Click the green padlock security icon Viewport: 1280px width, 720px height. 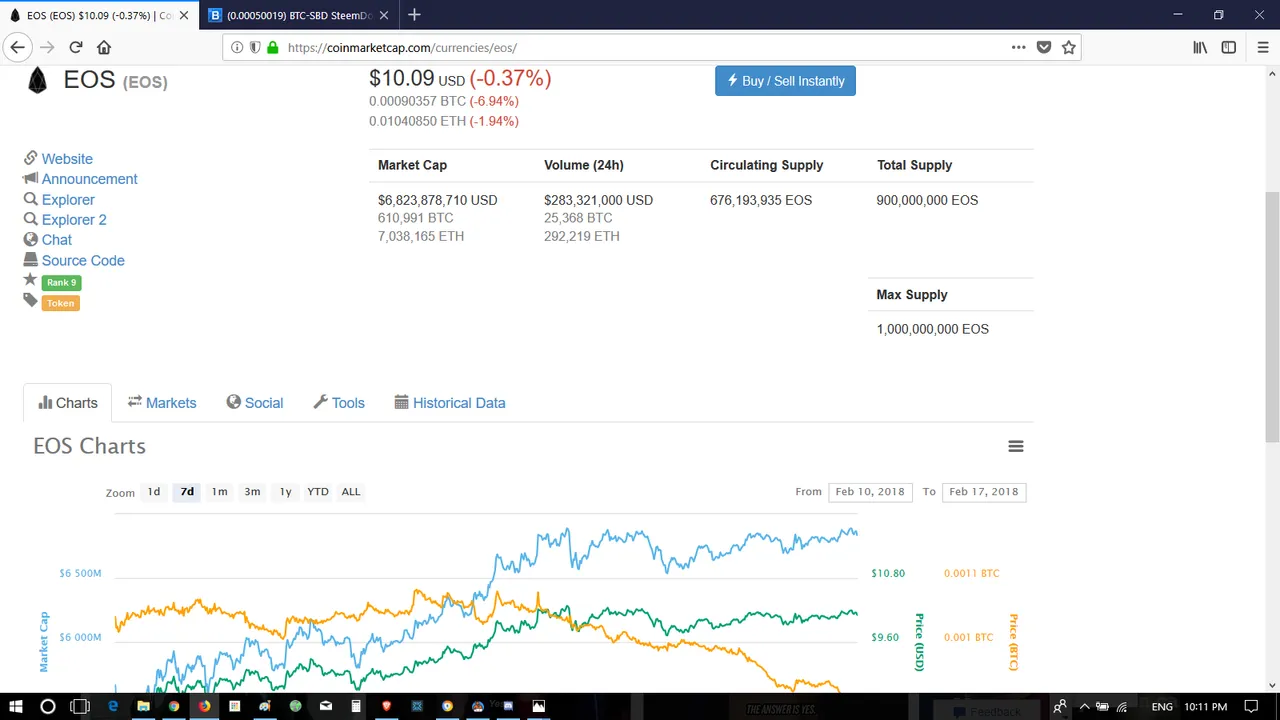[x=272, y=47]
